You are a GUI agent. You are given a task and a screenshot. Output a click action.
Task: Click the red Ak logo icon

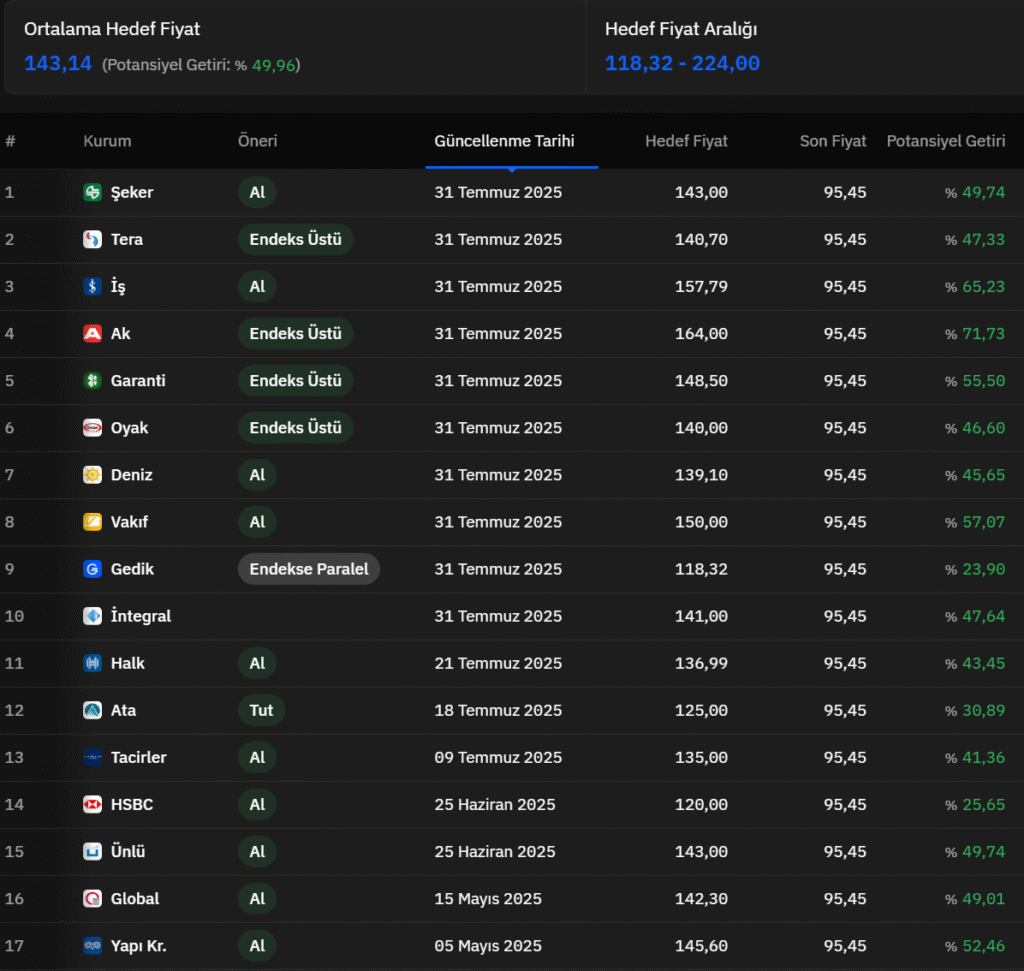pyautogui.click(x=93, y=334)
